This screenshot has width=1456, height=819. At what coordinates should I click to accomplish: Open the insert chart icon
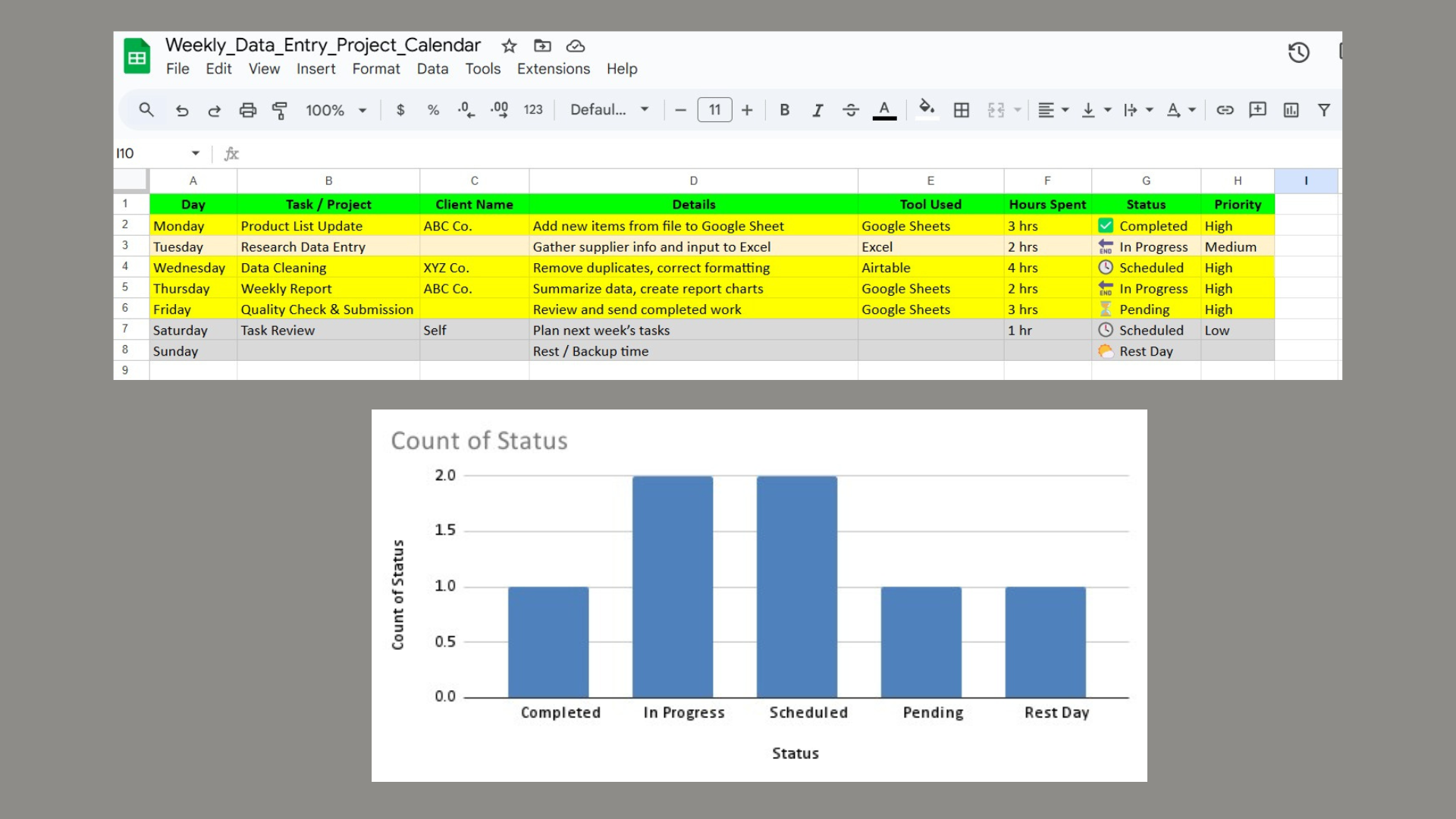pyautogui.click(x=1291, y=111)
